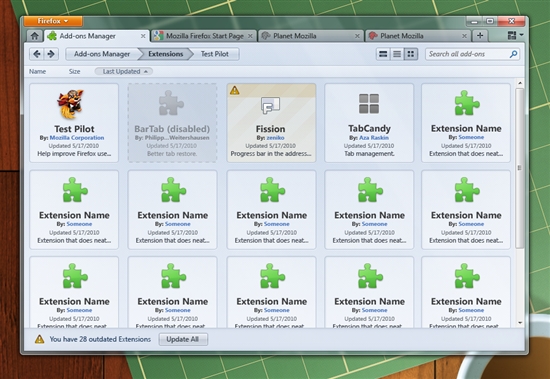Open the tab groups list dropdown

point(516,35)
